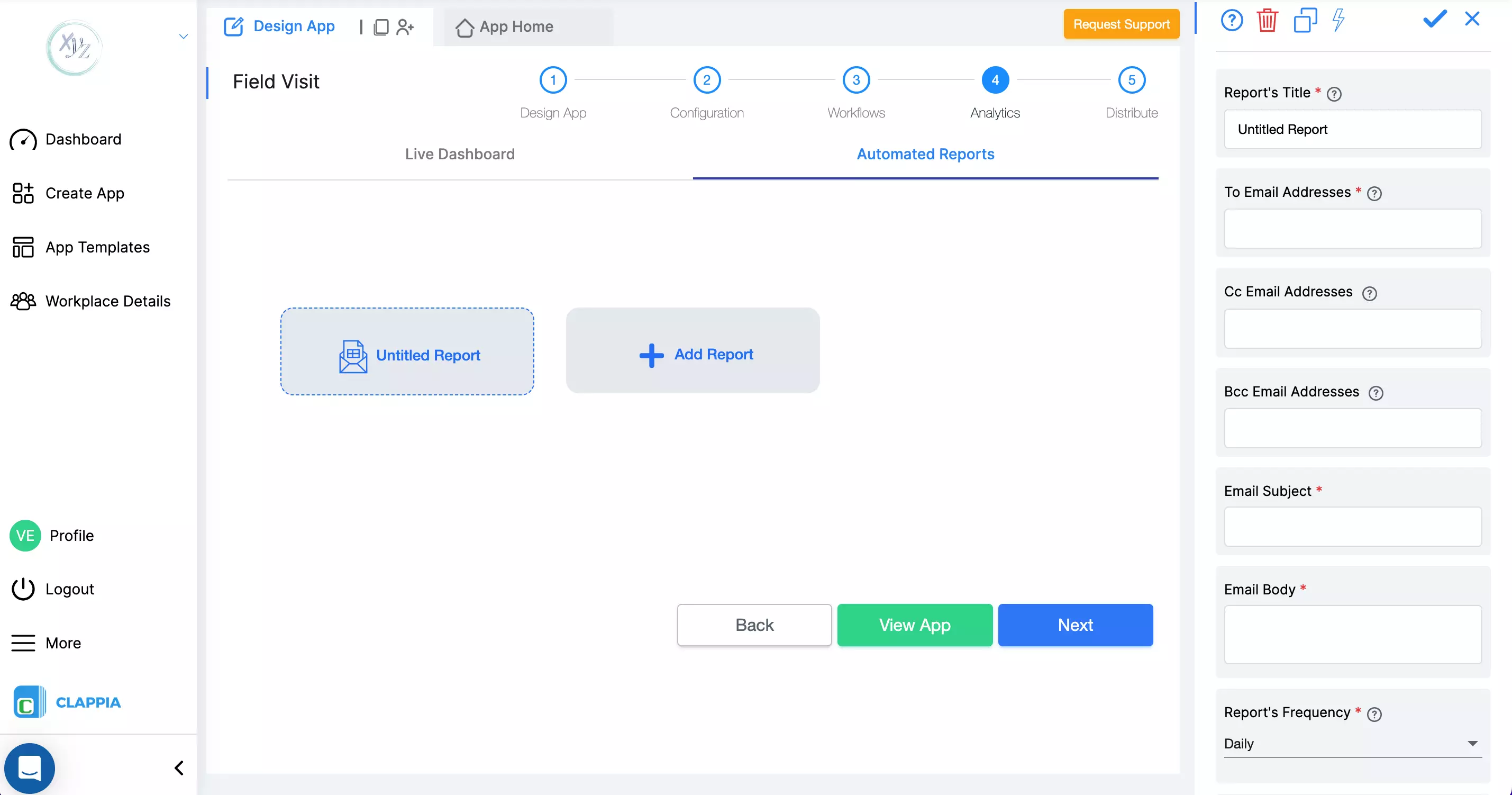Open Workplace Details in the sidebar
The width and height of the screenshot is (1512, 795).
90,301
